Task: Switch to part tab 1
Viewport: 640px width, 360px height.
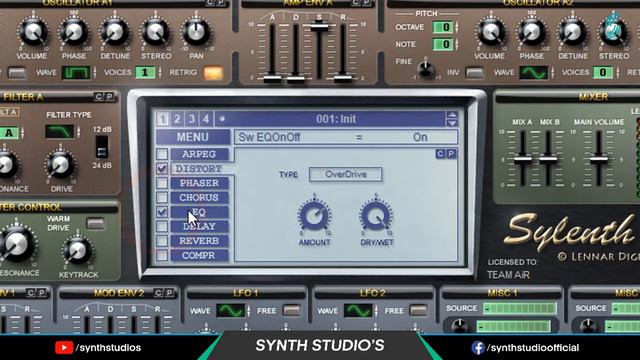Action: (x=162, y=119)
